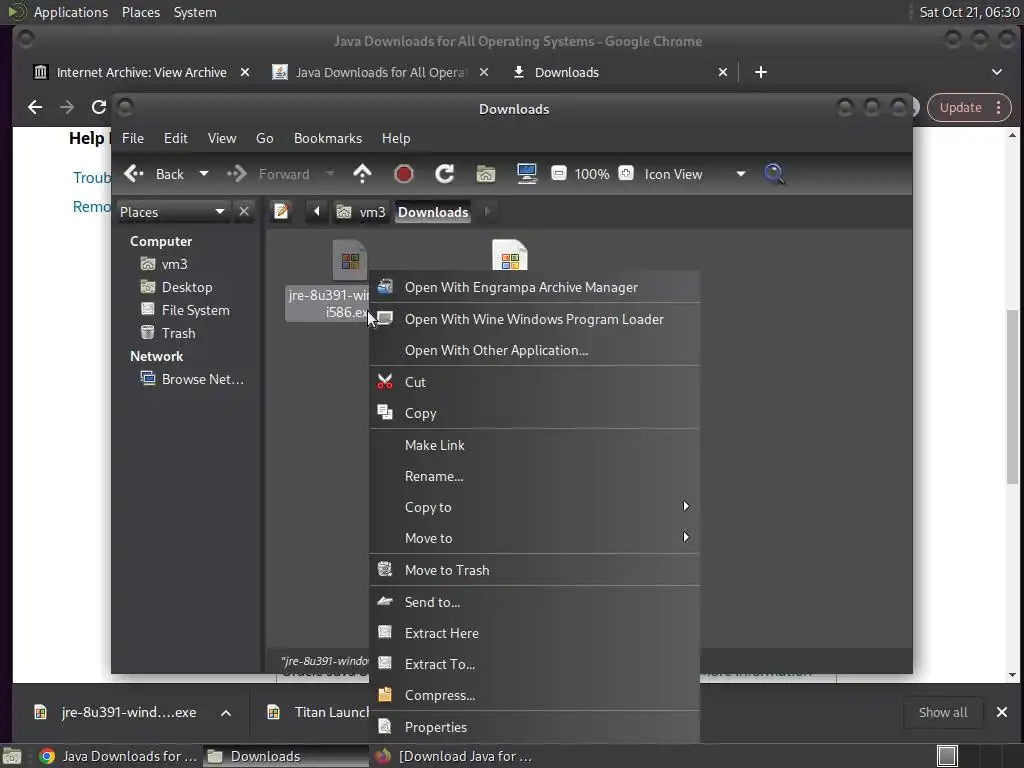The image size is (1024, 768).
Task: Close the Chrome downloads shelf
Action: coord(1002,712)
